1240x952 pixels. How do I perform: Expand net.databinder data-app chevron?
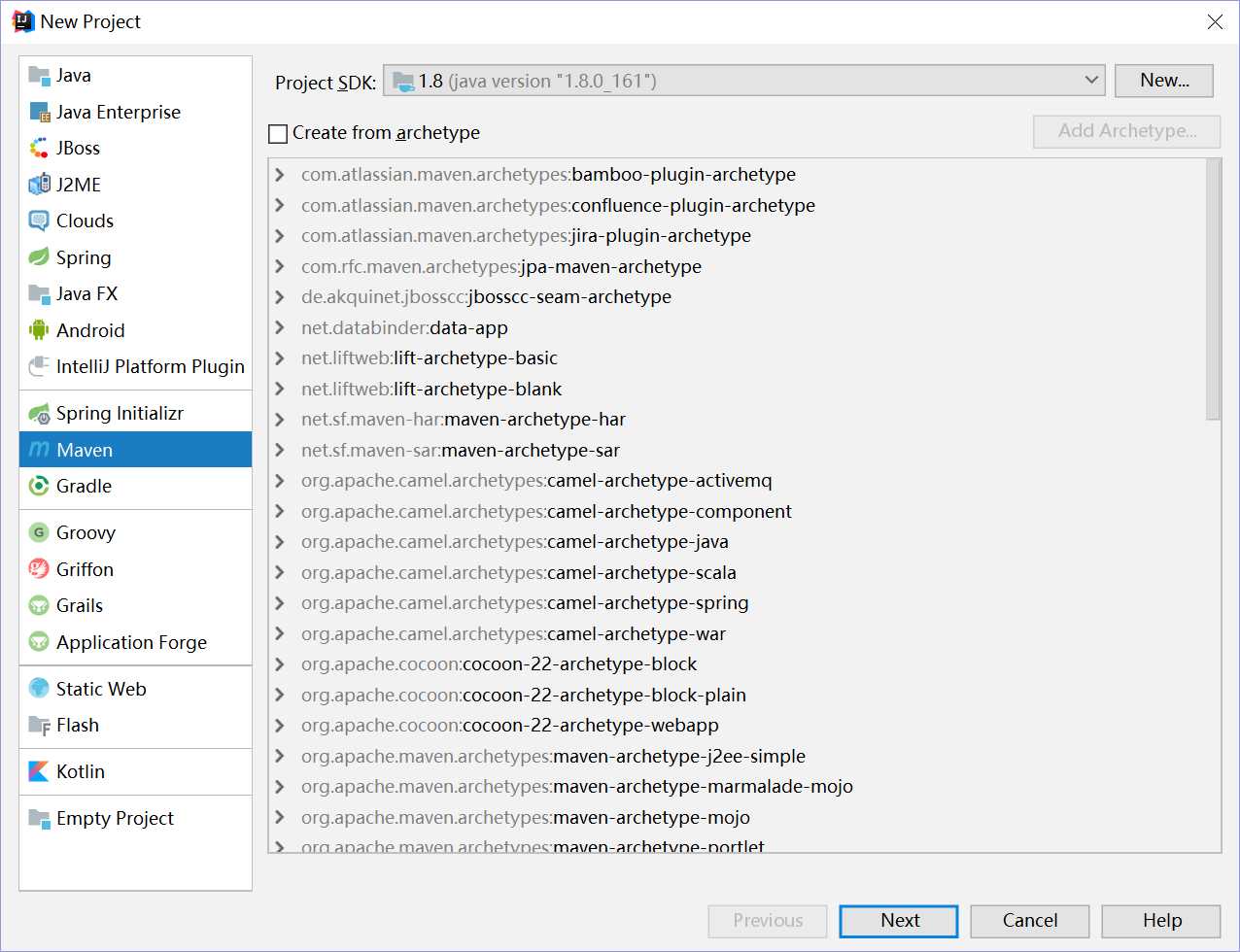pos(280,327)
